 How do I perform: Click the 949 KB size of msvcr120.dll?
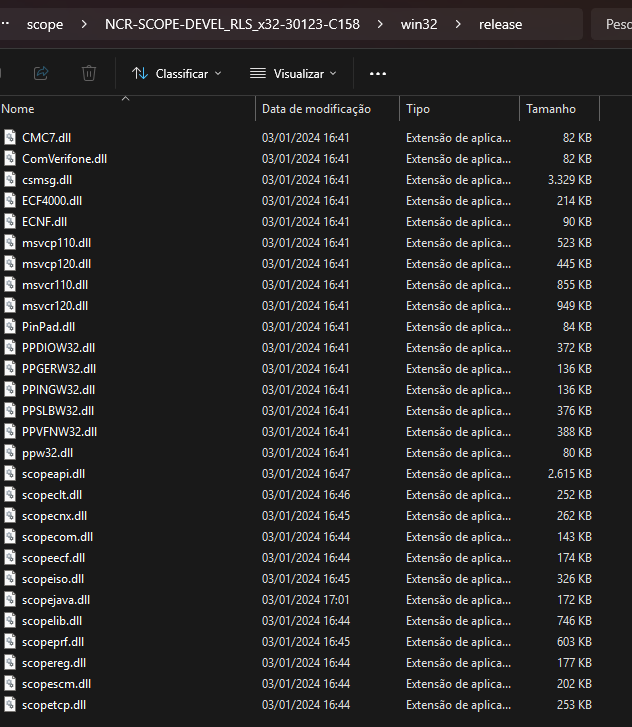[574, 306]
